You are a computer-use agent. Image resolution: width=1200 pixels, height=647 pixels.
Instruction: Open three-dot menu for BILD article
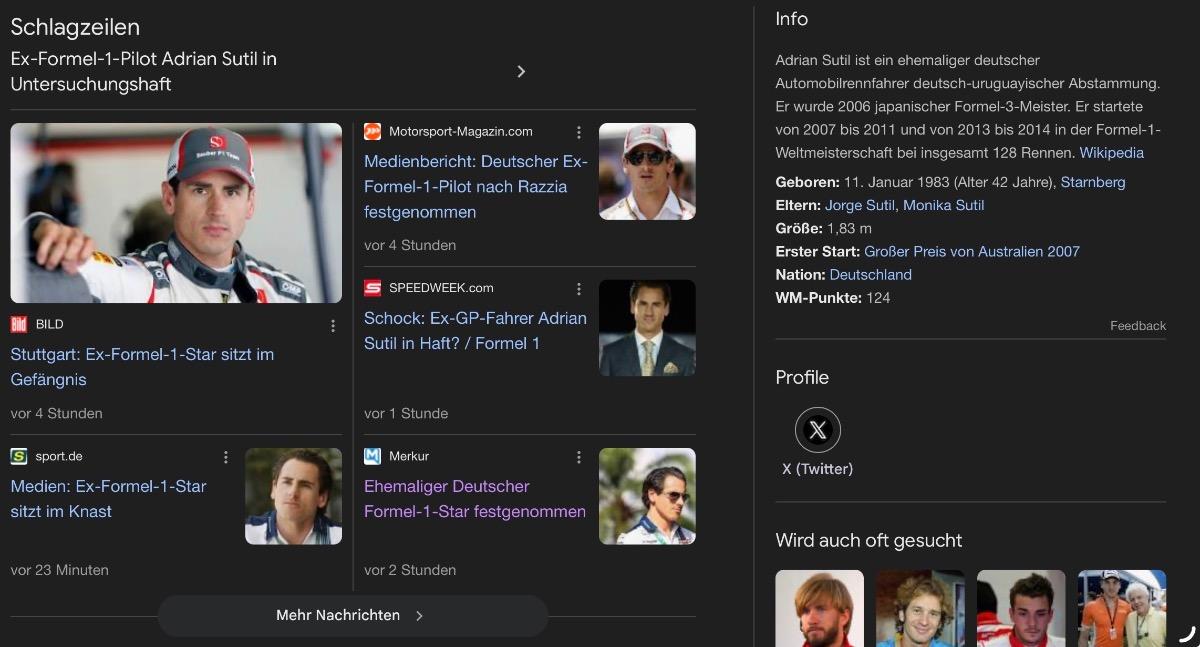[333, 325]
